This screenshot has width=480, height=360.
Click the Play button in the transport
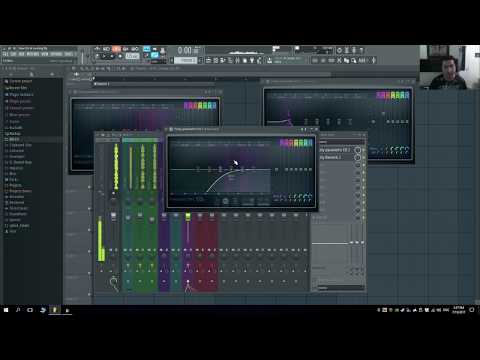(104, 57)
